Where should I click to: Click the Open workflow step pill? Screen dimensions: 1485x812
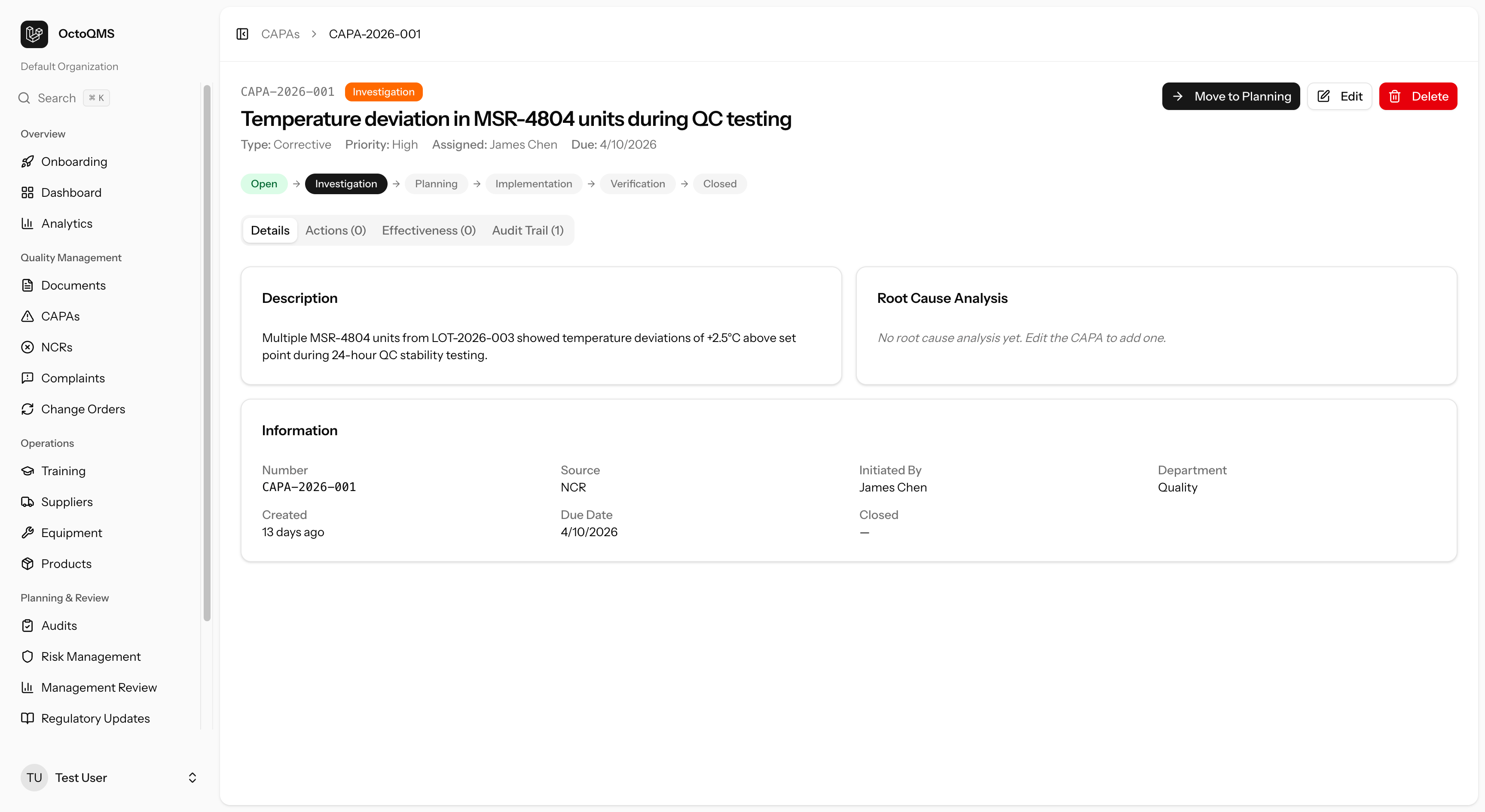[264, 184]
